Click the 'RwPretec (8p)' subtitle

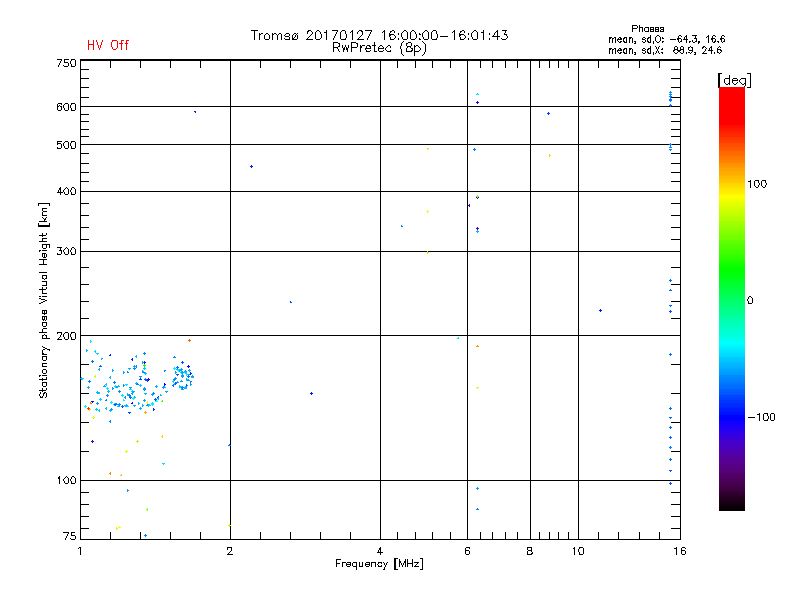pos(379,48)
